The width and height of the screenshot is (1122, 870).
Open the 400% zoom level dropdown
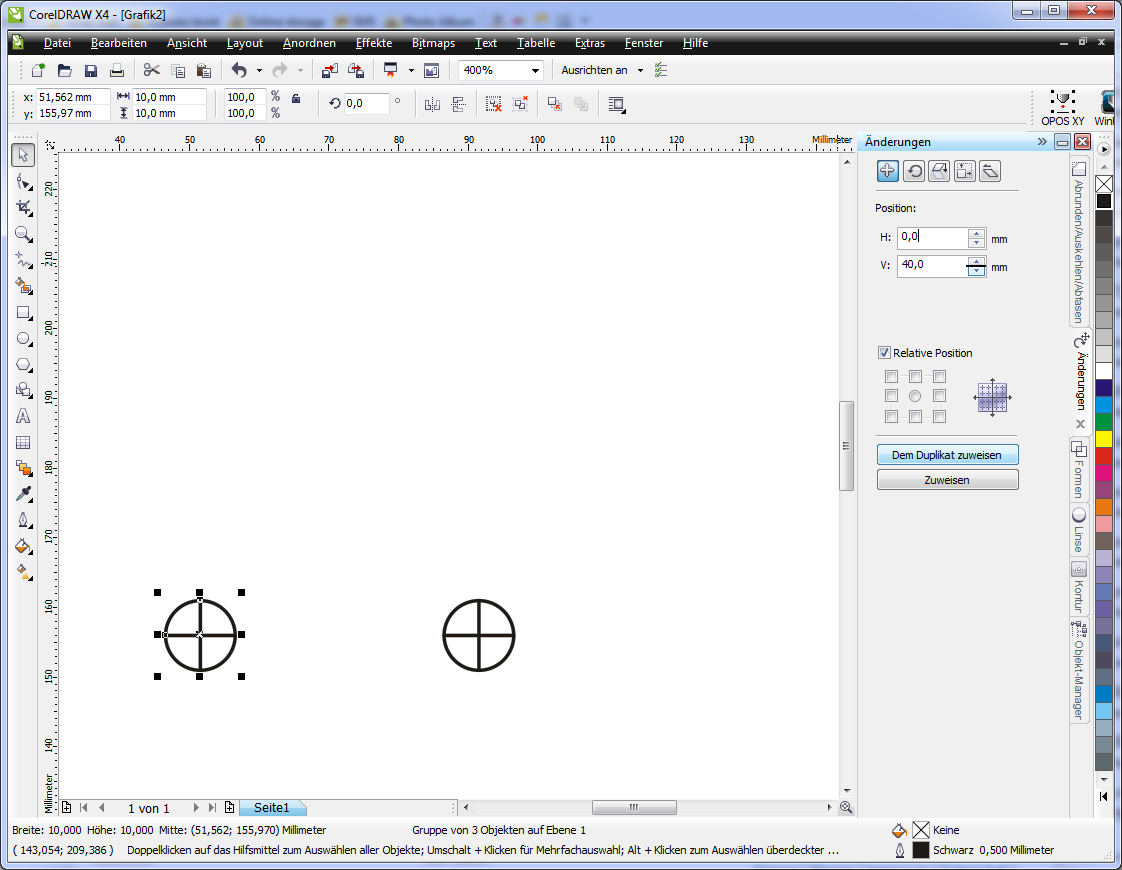coord(536,70)
